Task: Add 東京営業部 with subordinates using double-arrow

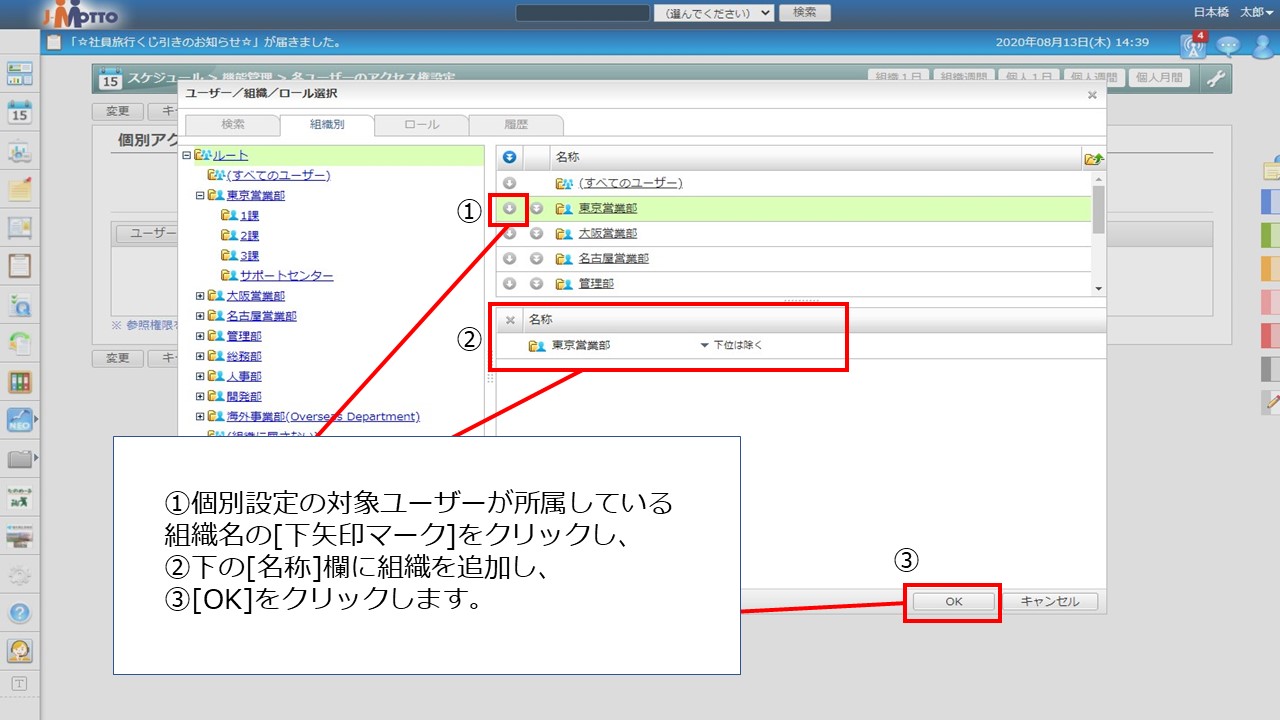Action: point(536,208)
